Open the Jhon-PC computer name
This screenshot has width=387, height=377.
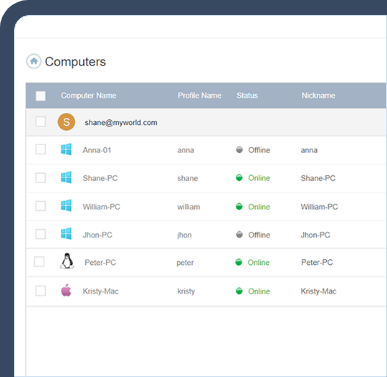tap(97, 235)
